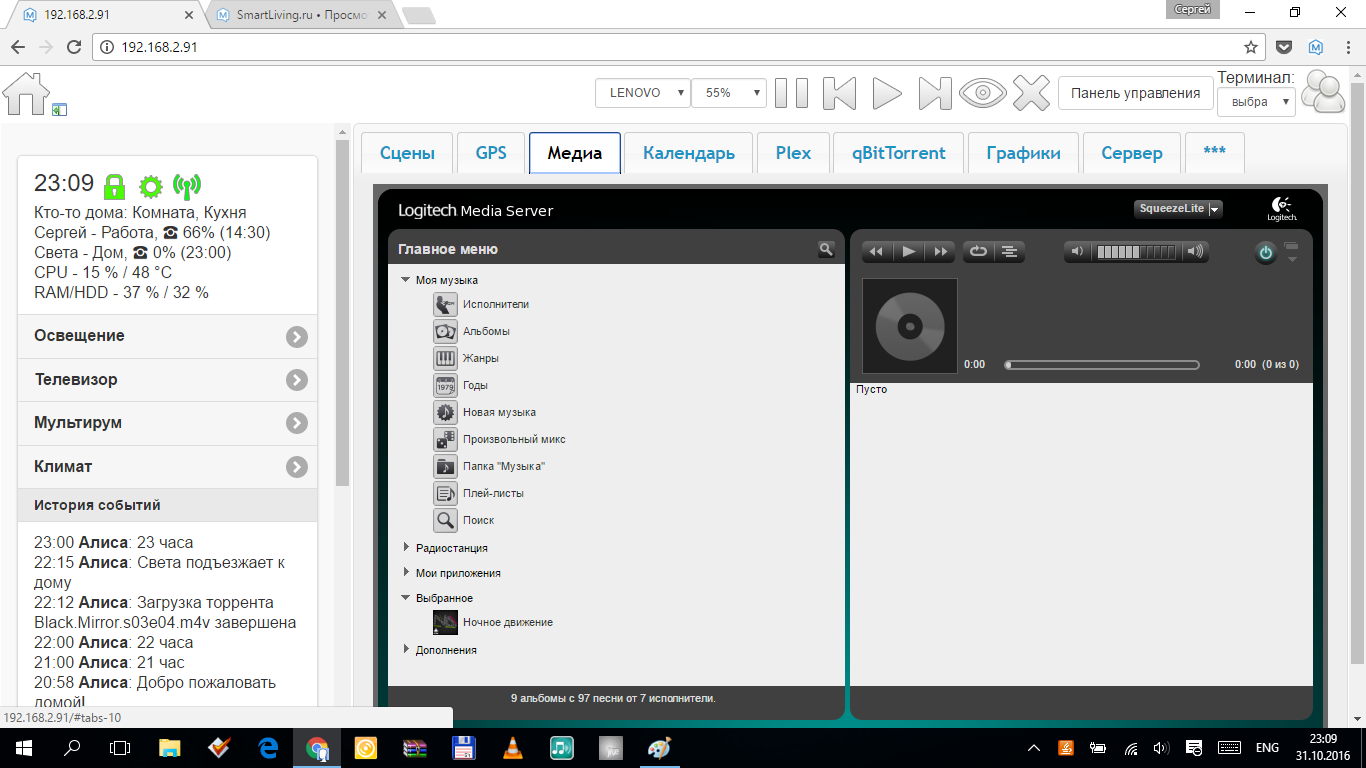Start playback with top toolbar play icon
This screenshot has width=1366, height=768.
[887, 93]
